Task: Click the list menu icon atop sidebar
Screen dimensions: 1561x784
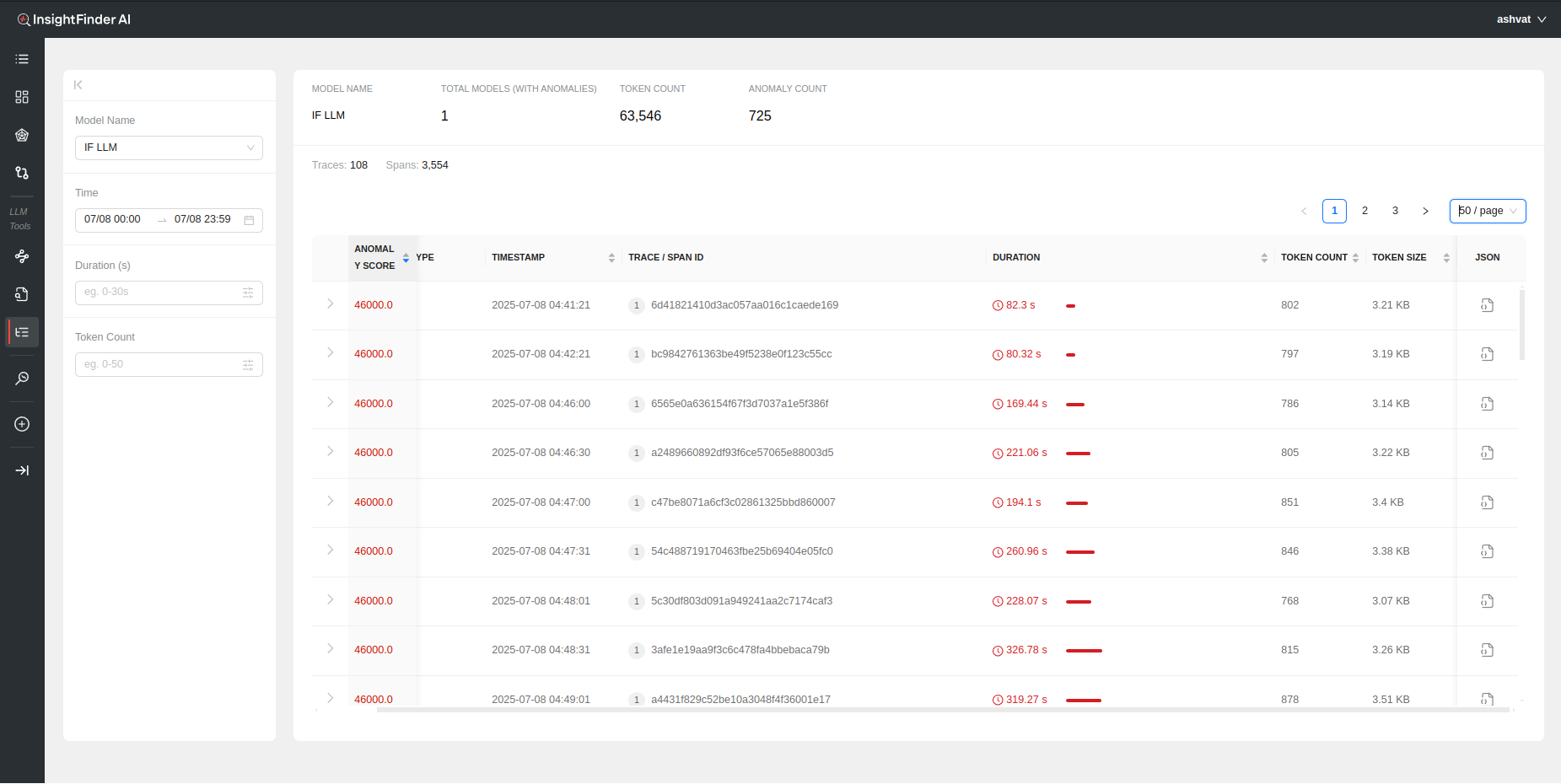Action: [22, 59]
